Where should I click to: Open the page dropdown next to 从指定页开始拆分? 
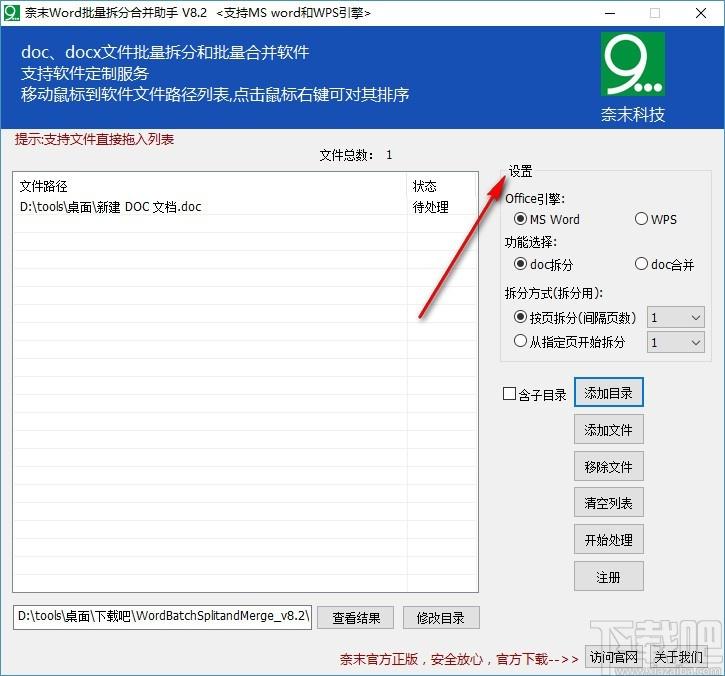[676, 343]
